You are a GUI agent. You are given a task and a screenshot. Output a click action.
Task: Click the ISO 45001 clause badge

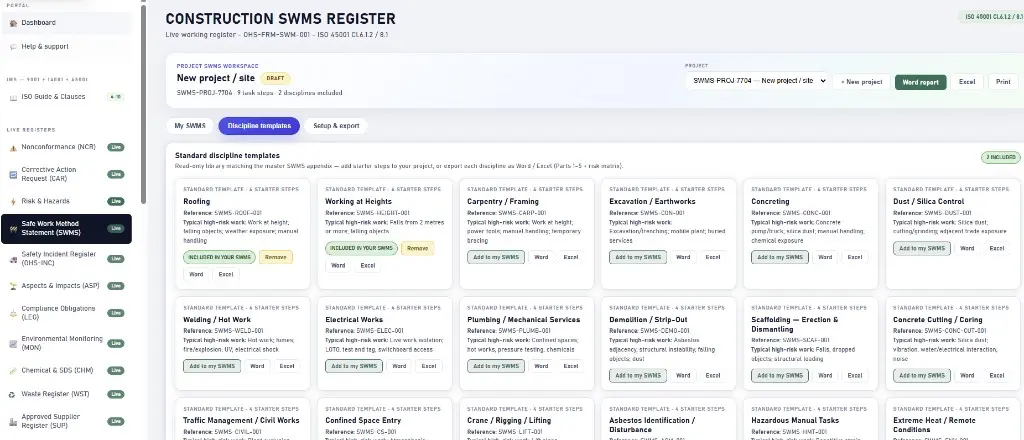(x=991, y=16)
